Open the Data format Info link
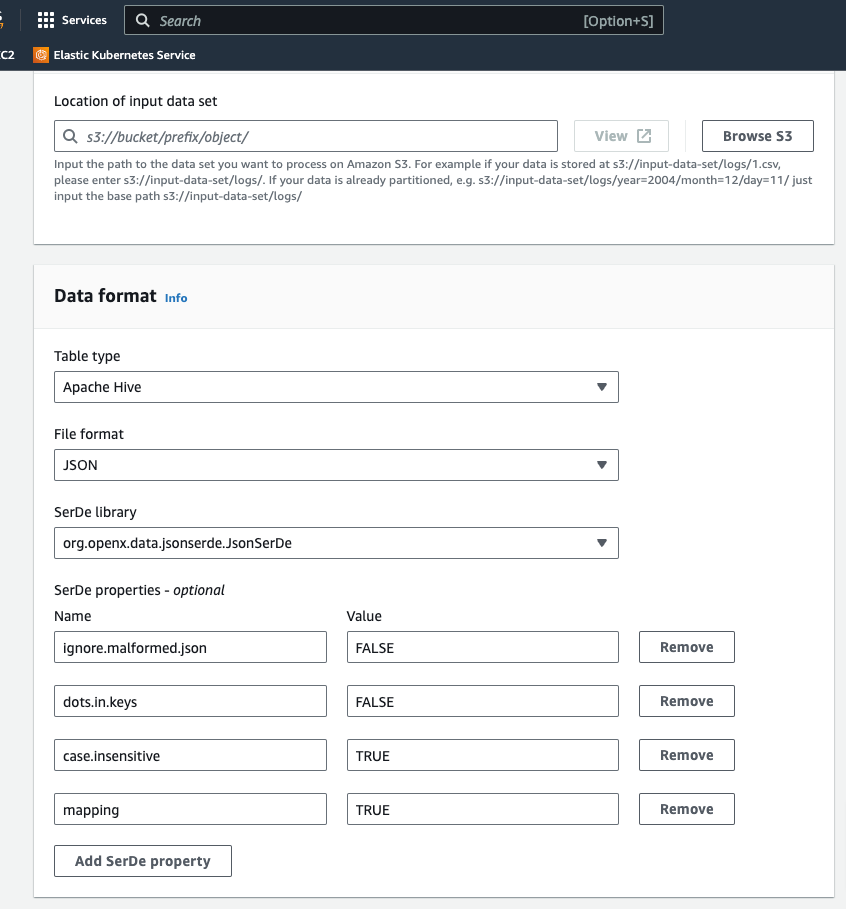Screen dimensions: 846x909 pyautogui.click(x=176, y=298)
